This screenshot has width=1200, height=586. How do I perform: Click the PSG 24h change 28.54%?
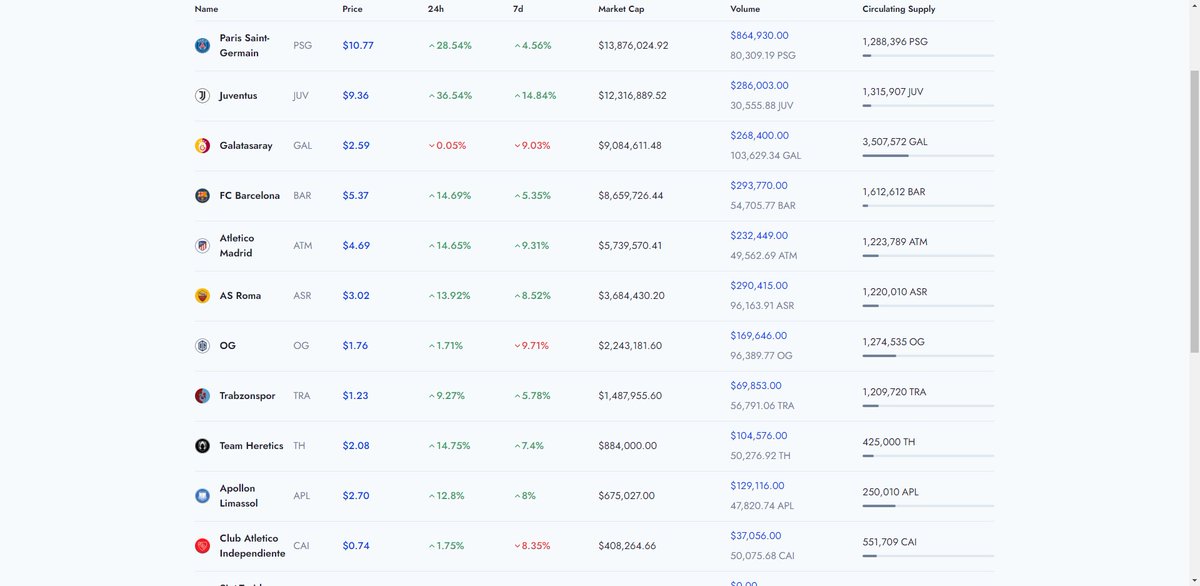pos(450,46)
